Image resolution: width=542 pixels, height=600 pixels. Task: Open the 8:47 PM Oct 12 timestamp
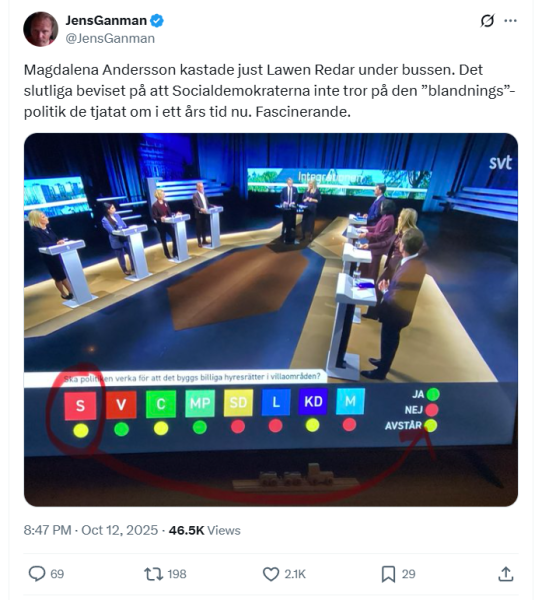91,530
